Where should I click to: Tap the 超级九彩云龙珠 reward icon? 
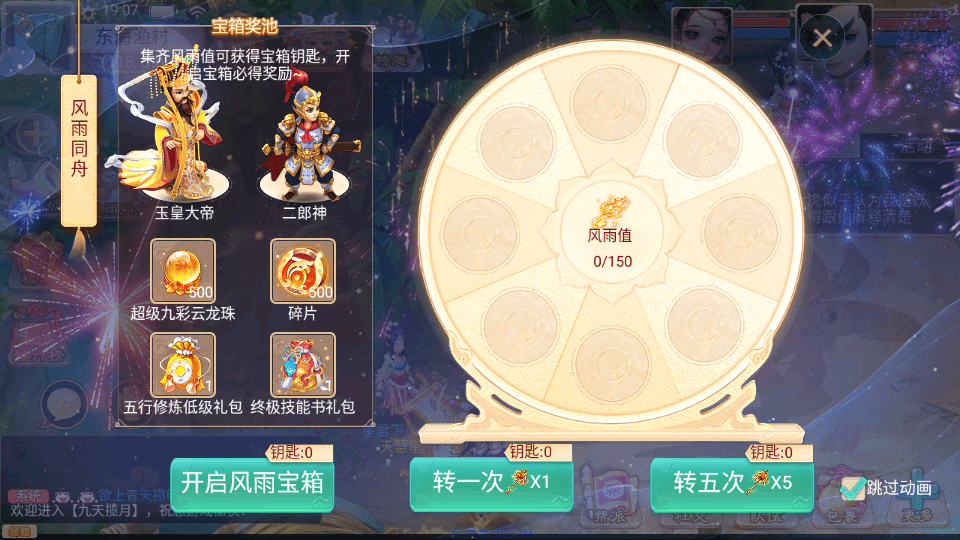click(183, 271)
